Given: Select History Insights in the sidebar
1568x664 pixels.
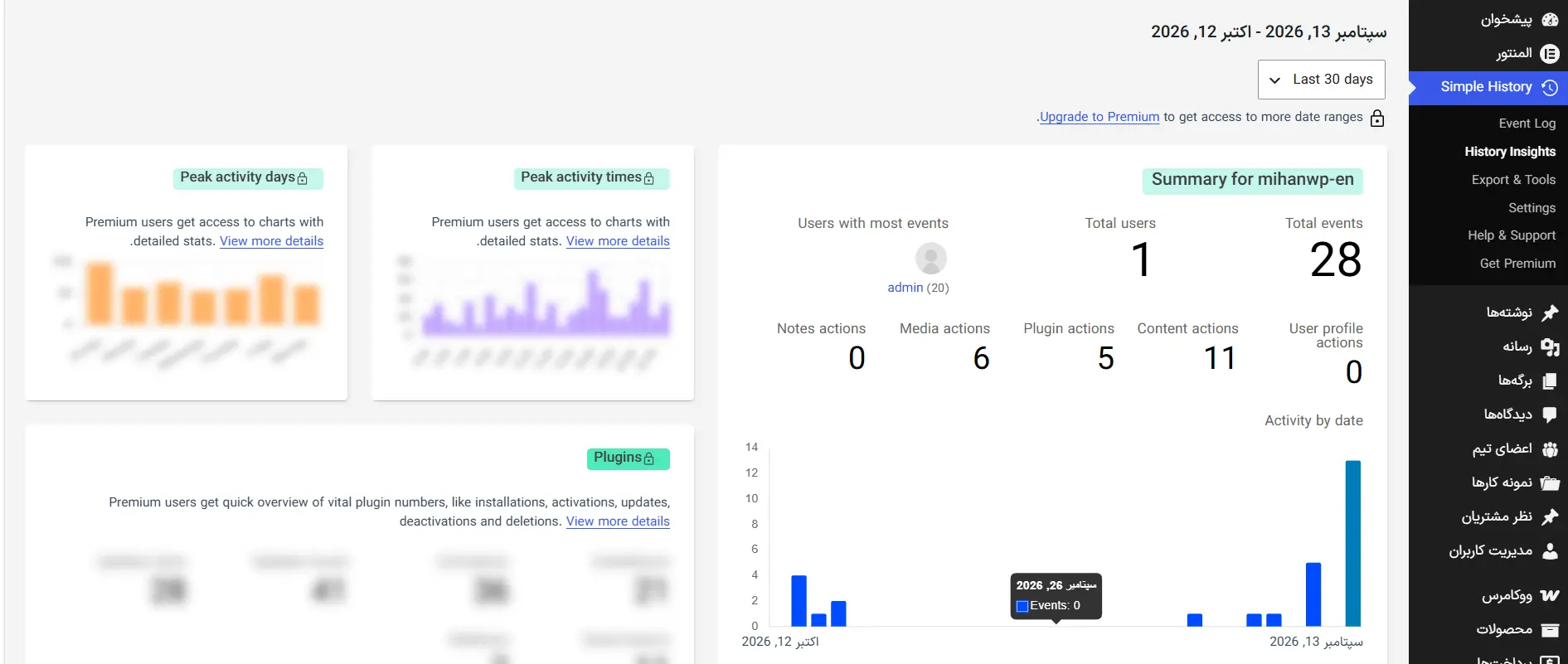Looking at the screenshot, I should click(x=1510, y=152).
